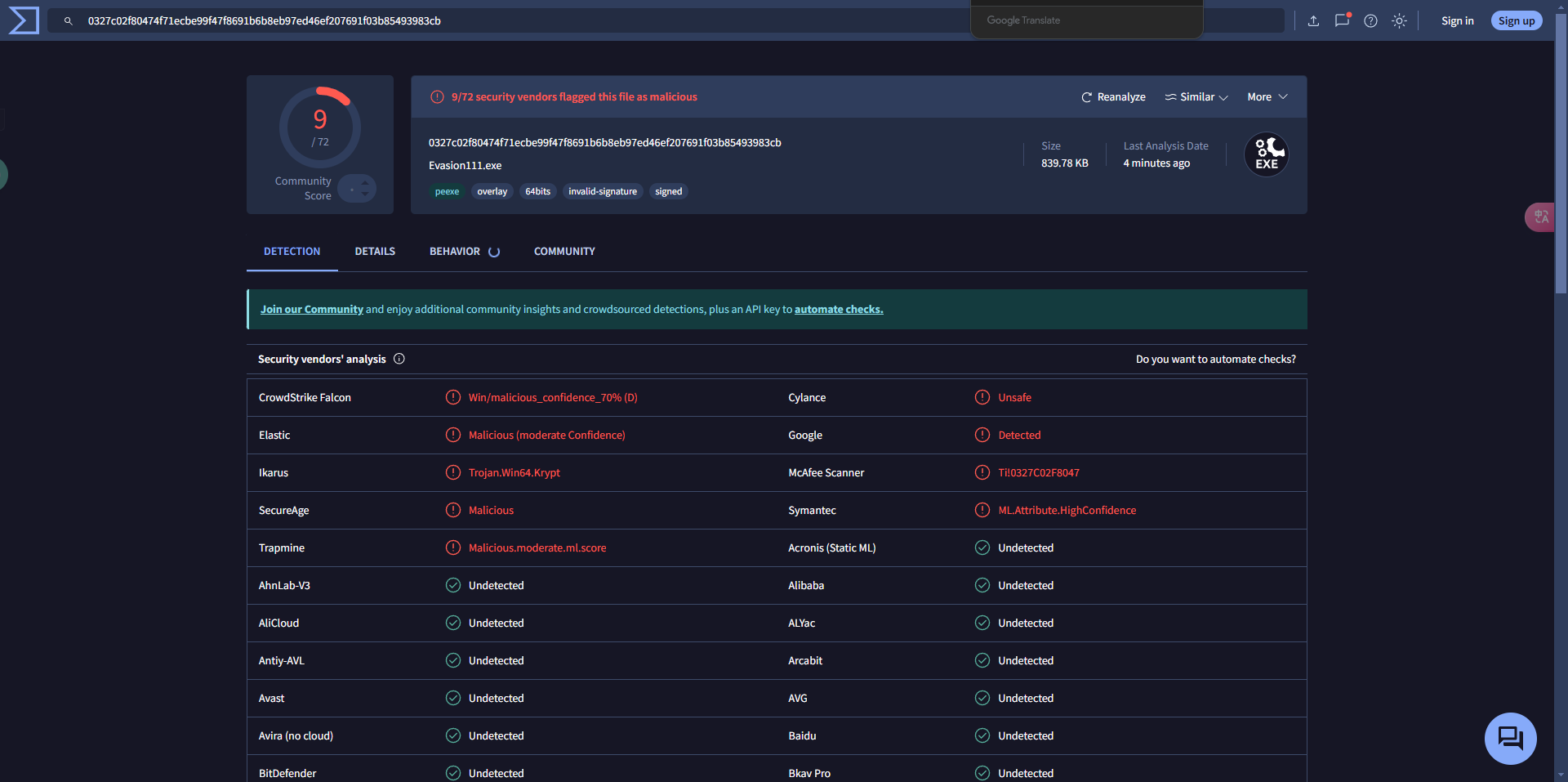The width and height of the screenshot is (1568, 782).
Task: Click the search magnifier icon
Action: 69,21
